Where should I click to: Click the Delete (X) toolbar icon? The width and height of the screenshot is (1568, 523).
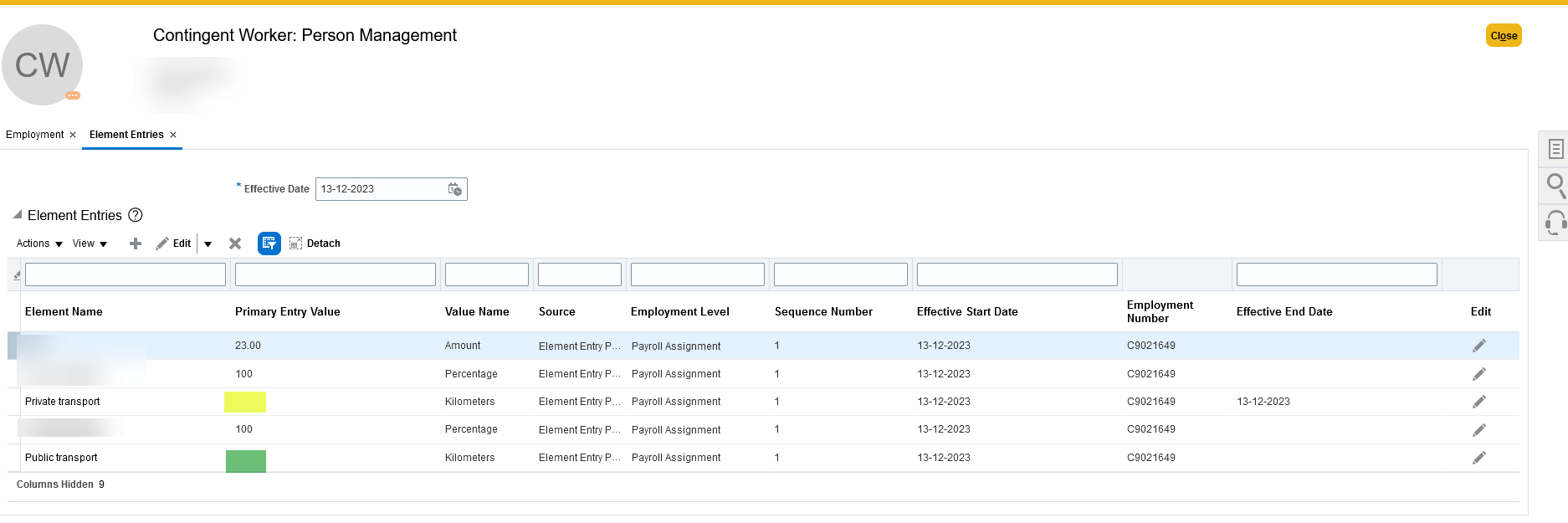[x=235, y=244]
